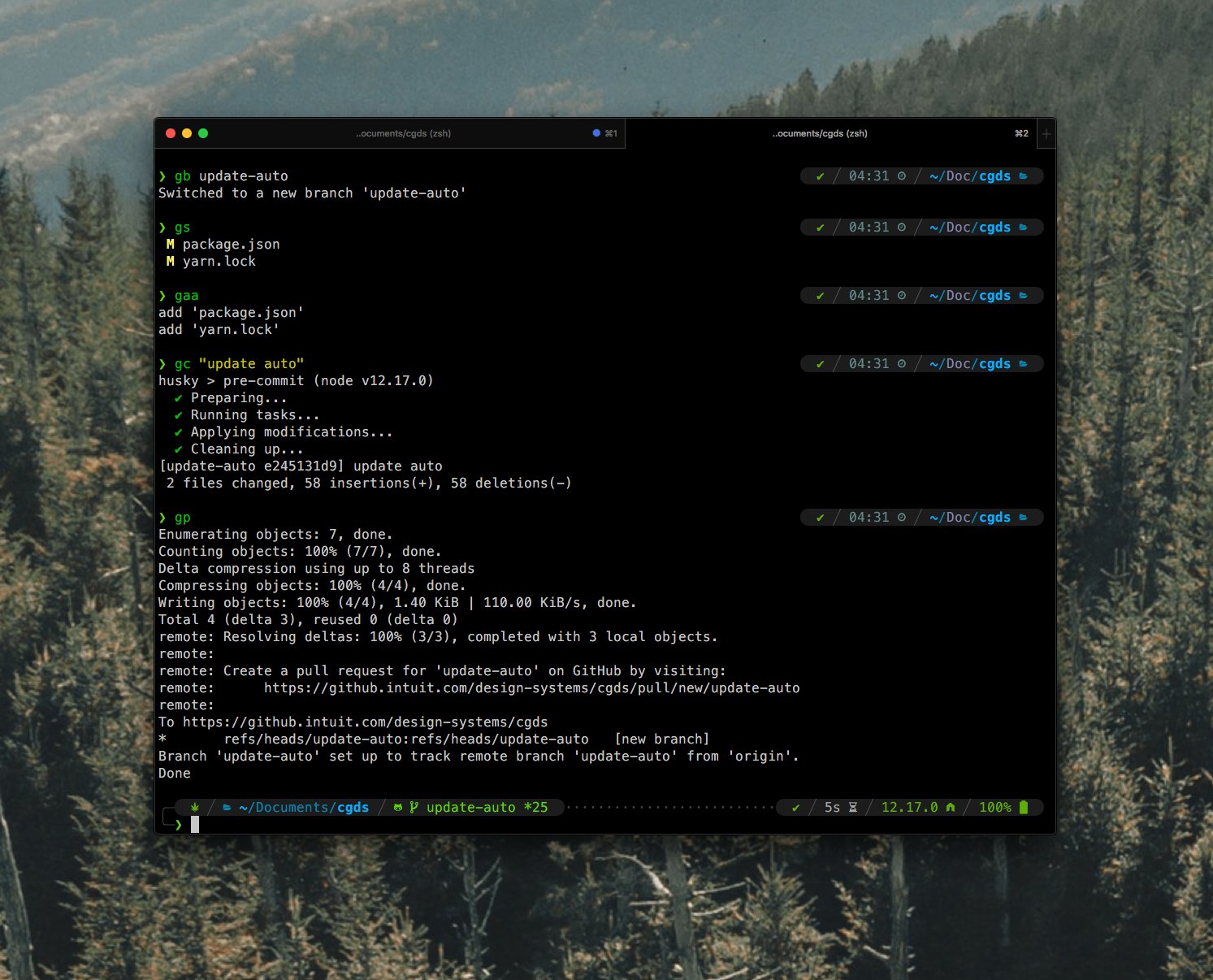Image resolution: width=1213 pixels, height=980 pixels.
Task: Click the '12.17.0' Node version segment
Action: 910,807
